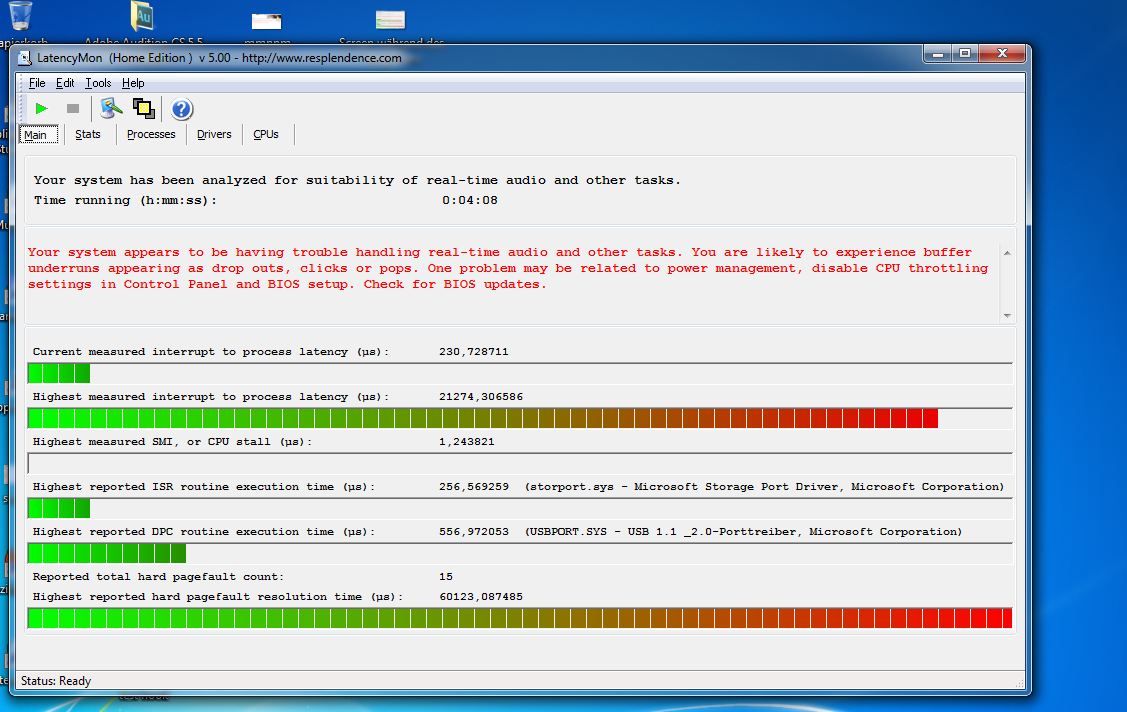
Task: Click the yellow overlapping windows toolbar icon
Action: click(x=144, y=108)
